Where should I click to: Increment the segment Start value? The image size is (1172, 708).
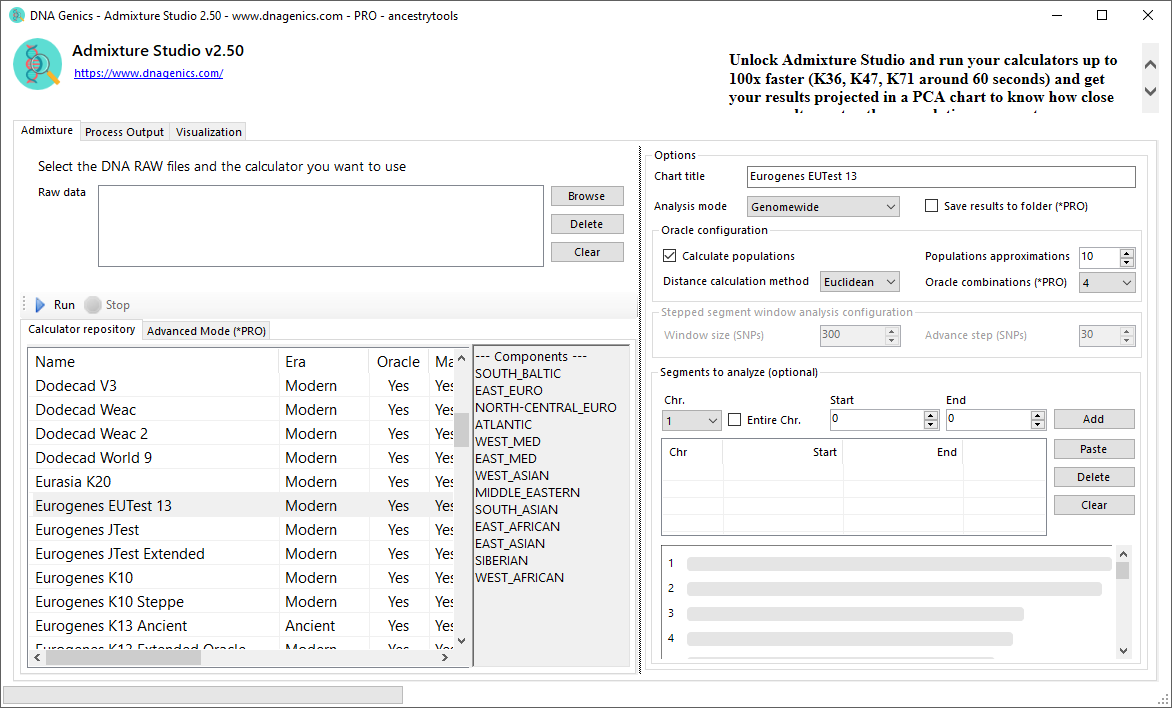(x=931, y=415)
